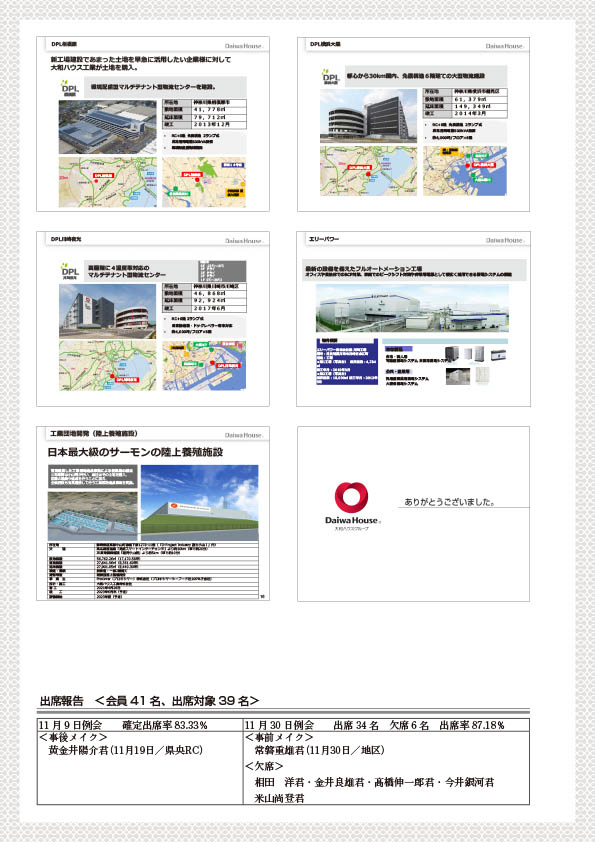Click the 出席報告 heading
The width and height of the screenshot is (595, 842).
[x=62, y=701]
